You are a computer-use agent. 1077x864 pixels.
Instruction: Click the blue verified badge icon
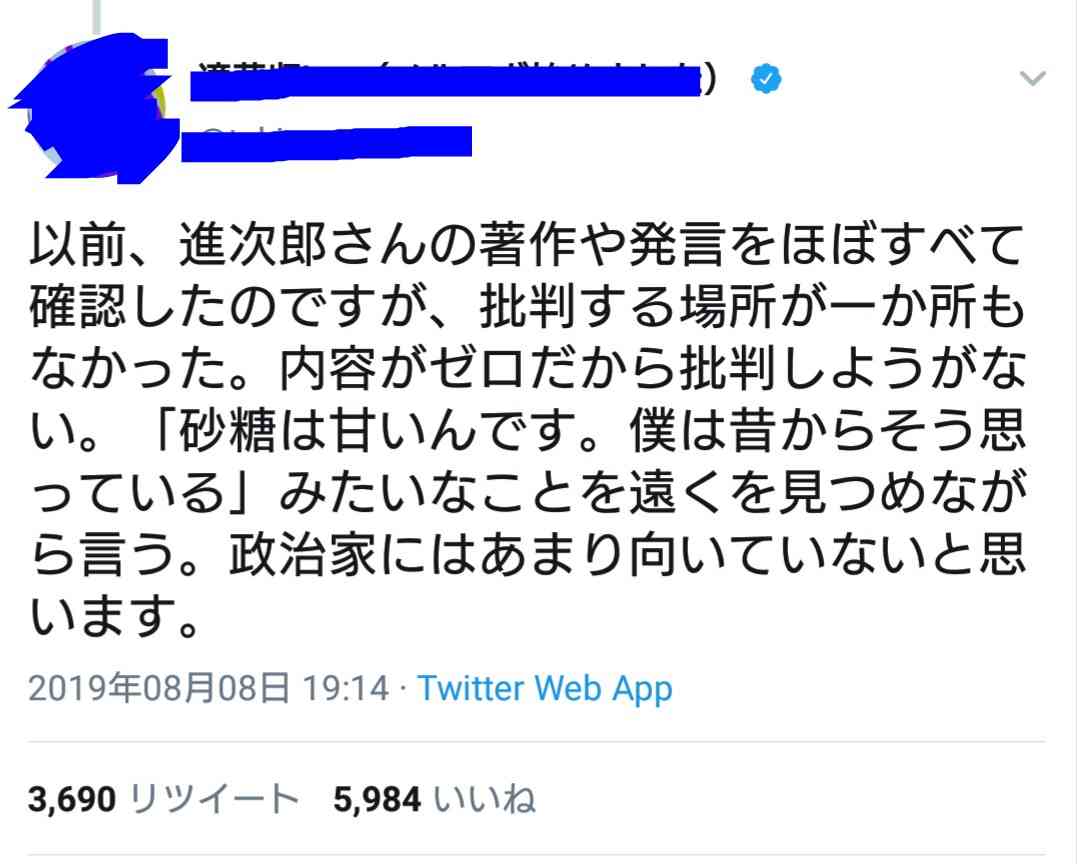(x=766, y=78)
